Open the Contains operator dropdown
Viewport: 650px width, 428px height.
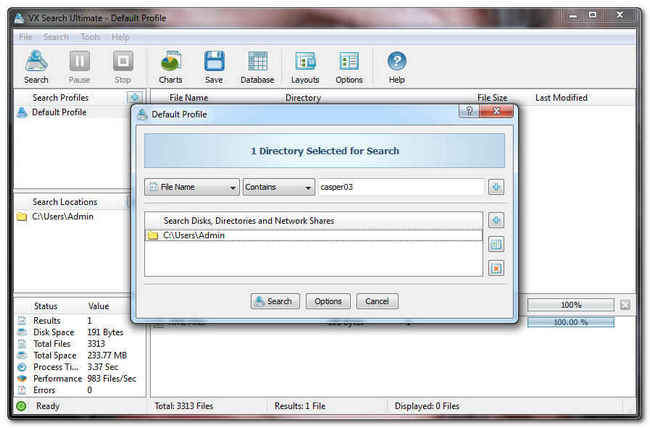click(x=279, y=187)
